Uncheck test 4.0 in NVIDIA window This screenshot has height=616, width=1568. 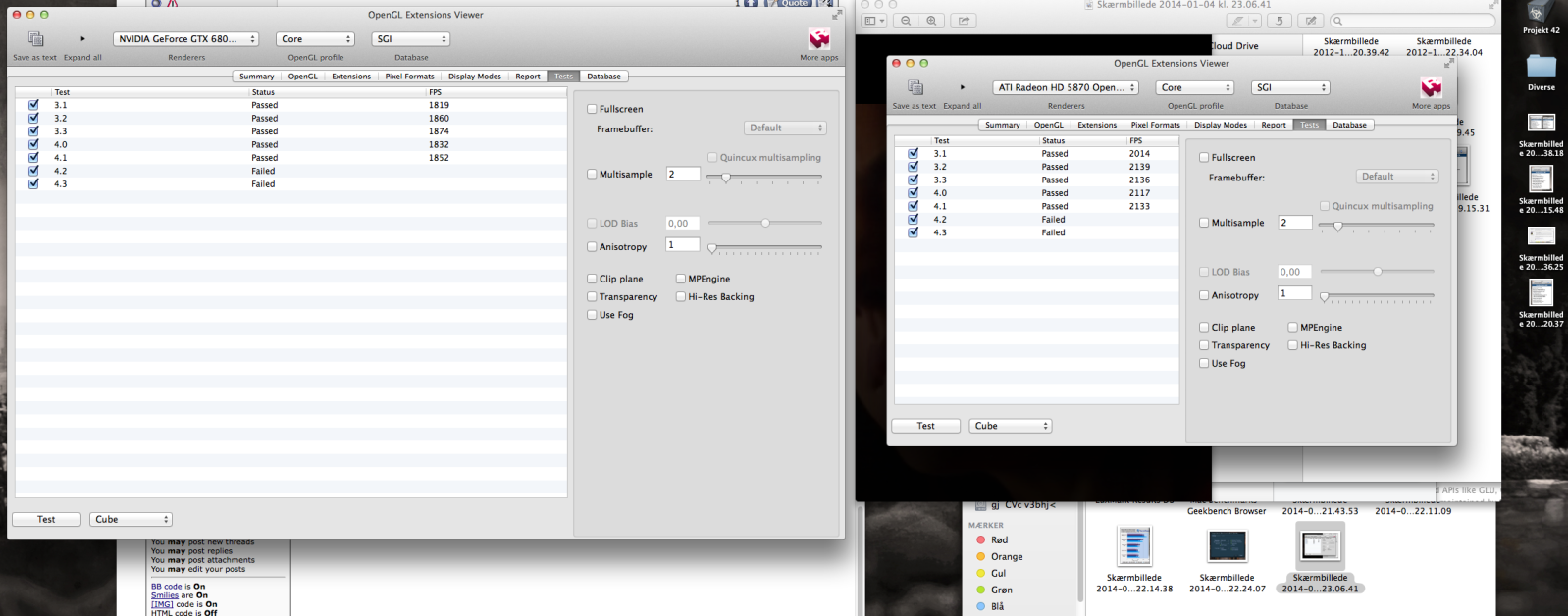click(33, 144)
